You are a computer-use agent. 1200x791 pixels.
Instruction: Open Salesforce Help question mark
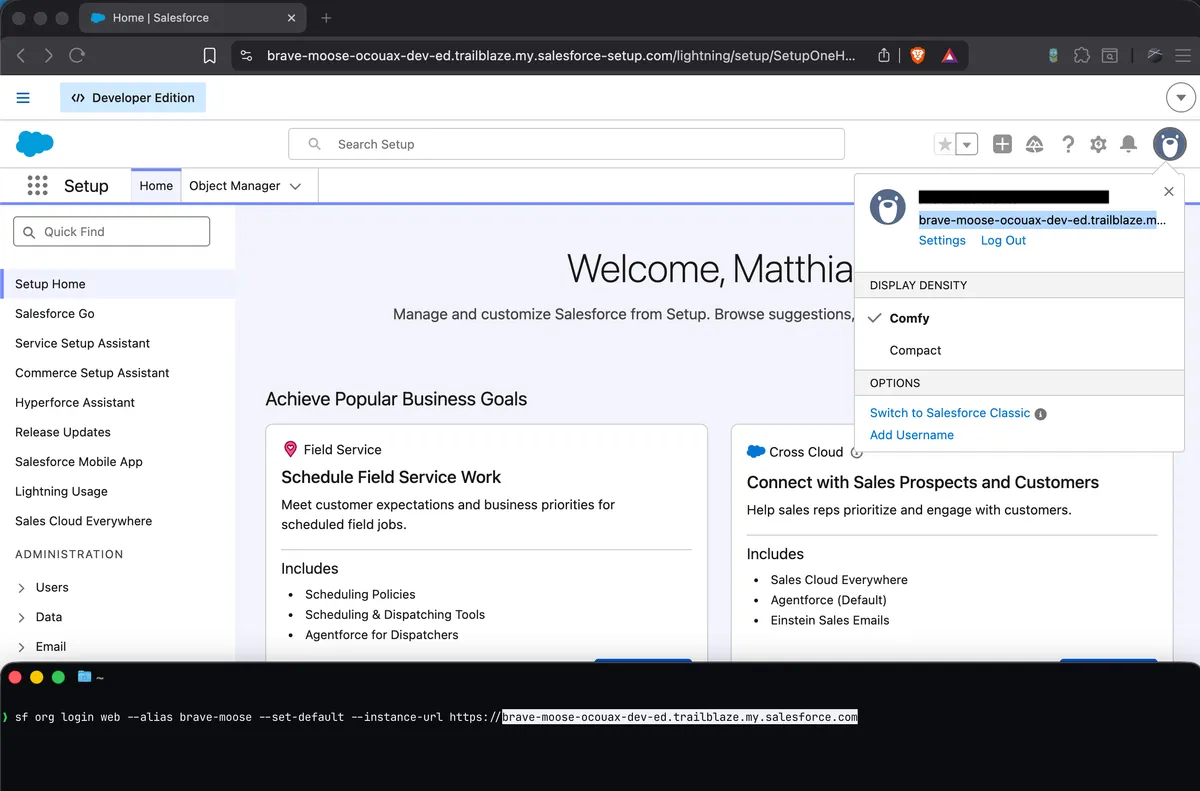1068,144
